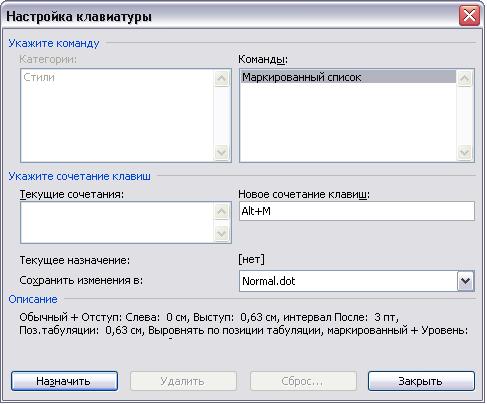Click the disabled Удалить button
Viewport: 487px width, 404px height.
[183, 381]
